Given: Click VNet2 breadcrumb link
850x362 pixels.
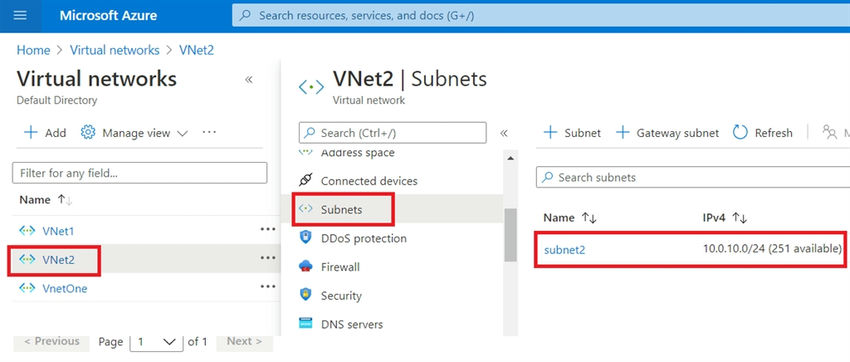Looking at the screenshot, I should click(x=196, y=50).
